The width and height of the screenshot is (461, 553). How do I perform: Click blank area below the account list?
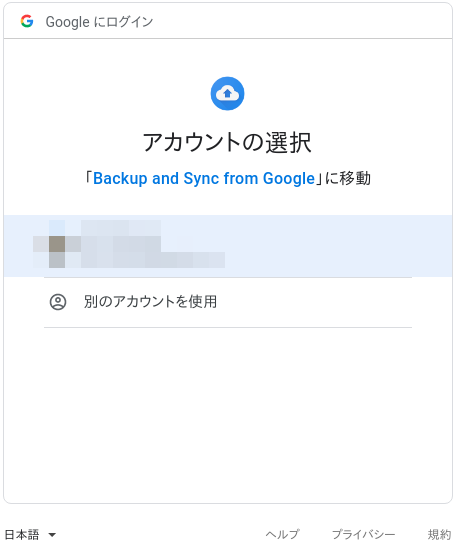[x=228, y=413]
